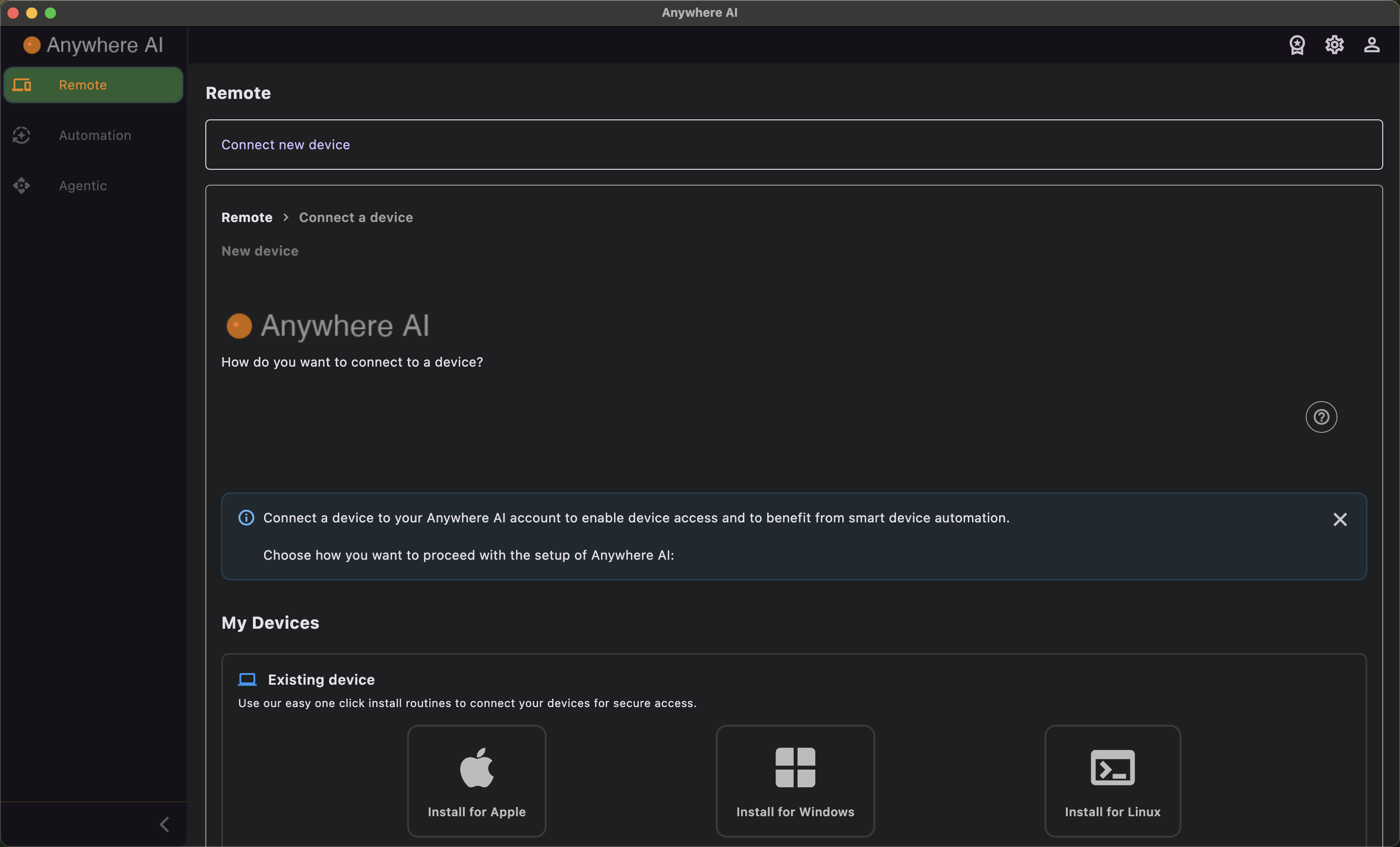
Task: Open the Agentic section in sidebar
Action: click(x=93, y=186)
